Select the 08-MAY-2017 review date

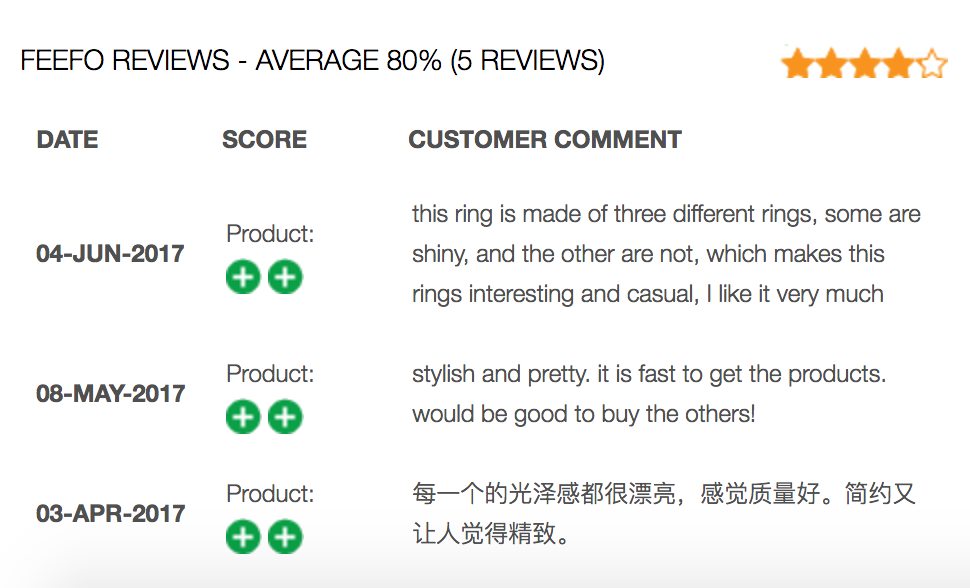[110, 394]
